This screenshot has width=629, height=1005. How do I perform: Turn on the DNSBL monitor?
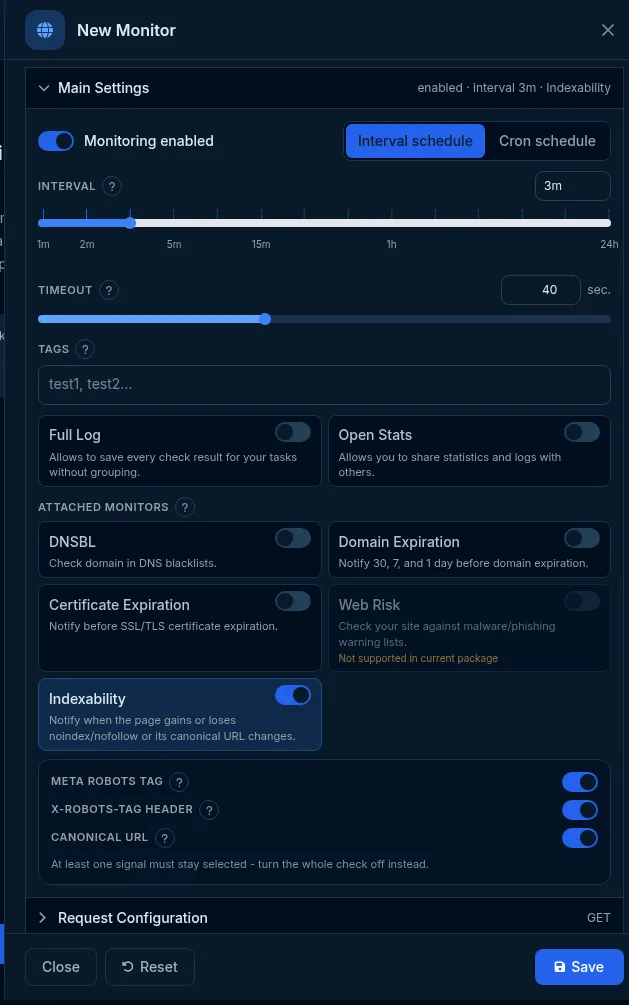tap(293, 538)
